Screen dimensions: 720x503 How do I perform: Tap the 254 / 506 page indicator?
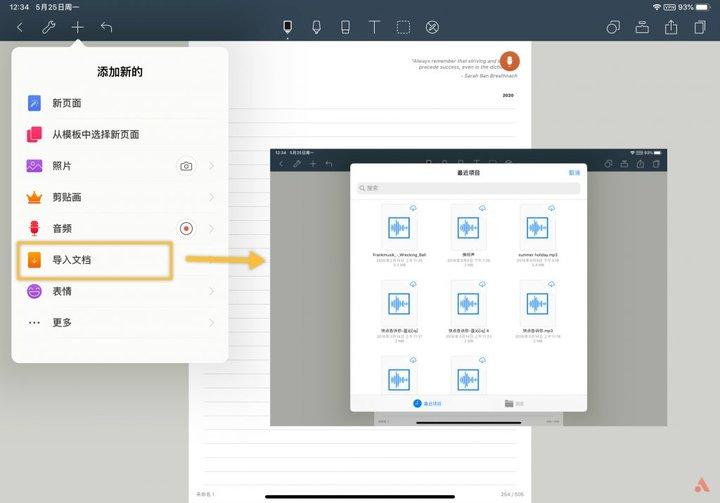[512, 494]
